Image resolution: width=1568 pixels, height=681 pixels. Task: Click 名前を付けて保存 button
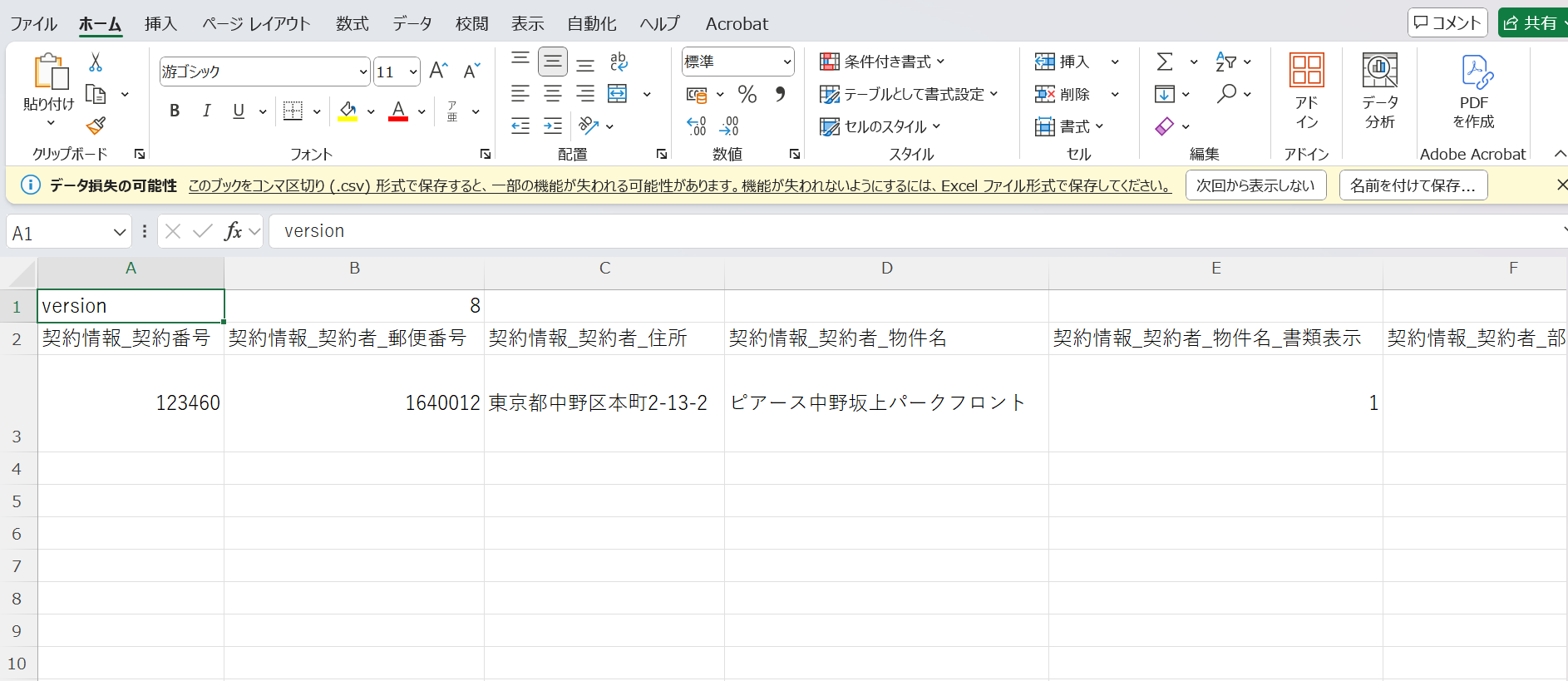tap(1413, 185)
